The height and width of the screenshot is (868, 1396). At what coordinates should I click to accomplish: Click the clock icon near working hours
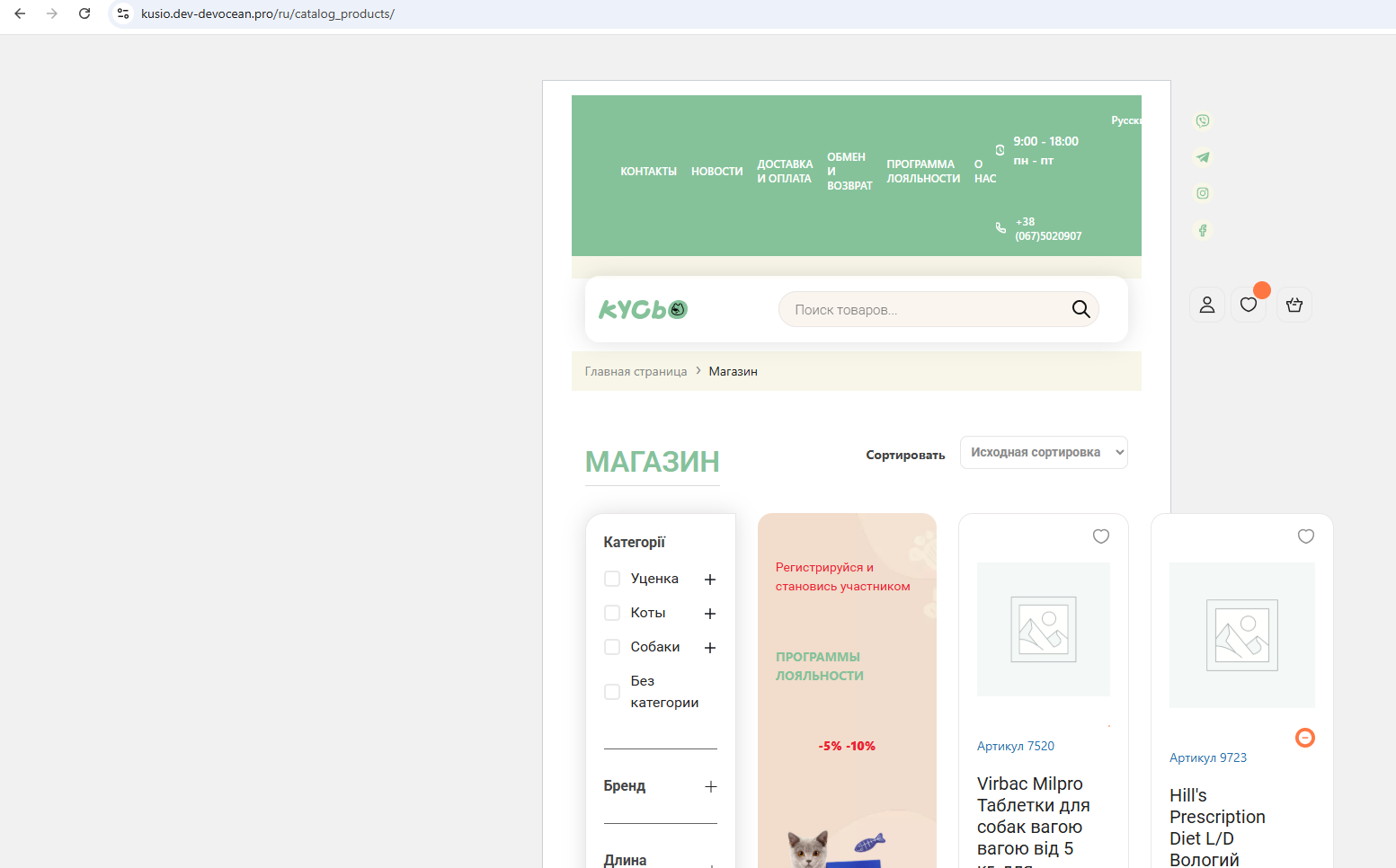tap(1000, 150)
